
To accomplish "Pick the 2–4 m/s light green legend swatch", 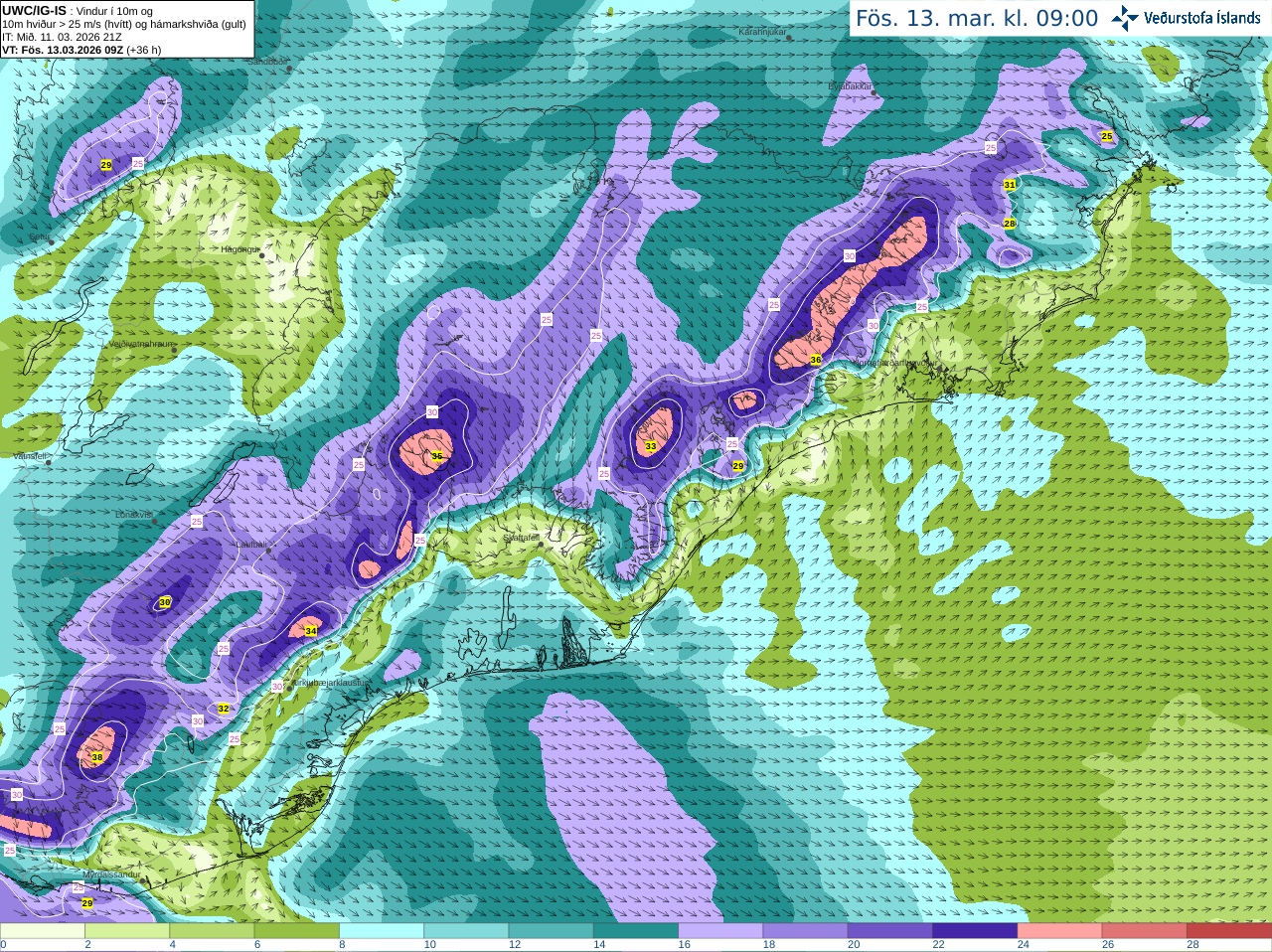I will pyautogui.click(x=127, y=931).
